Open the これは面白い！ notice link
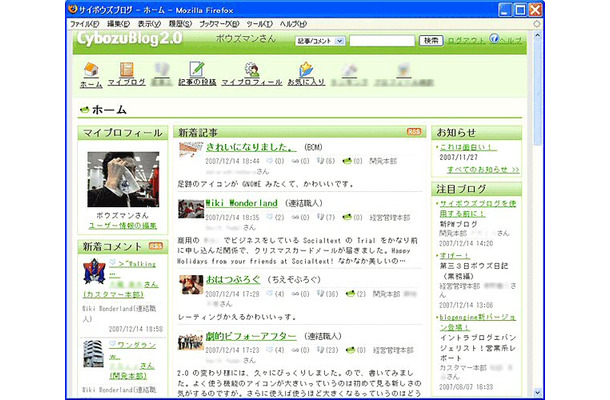 (x=468, y=147)
